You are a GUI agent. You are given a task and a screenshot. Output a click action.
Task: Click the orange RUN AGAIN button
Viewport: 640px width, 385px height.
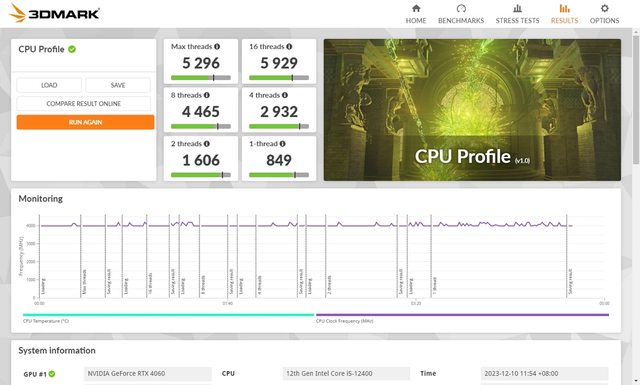click(85, 122)
